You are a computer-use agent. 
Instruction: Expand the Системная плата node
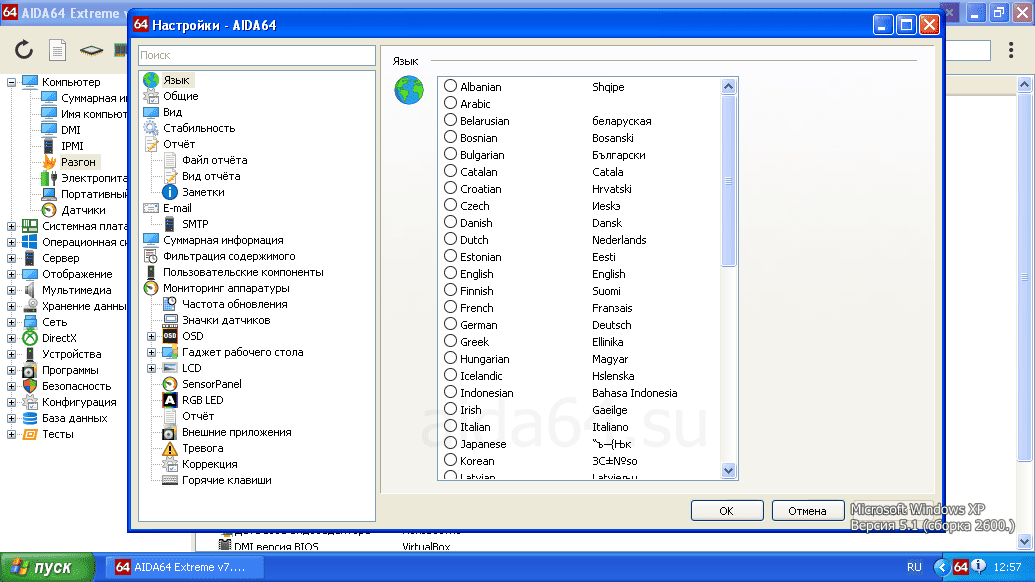click(x=11, y=226)
